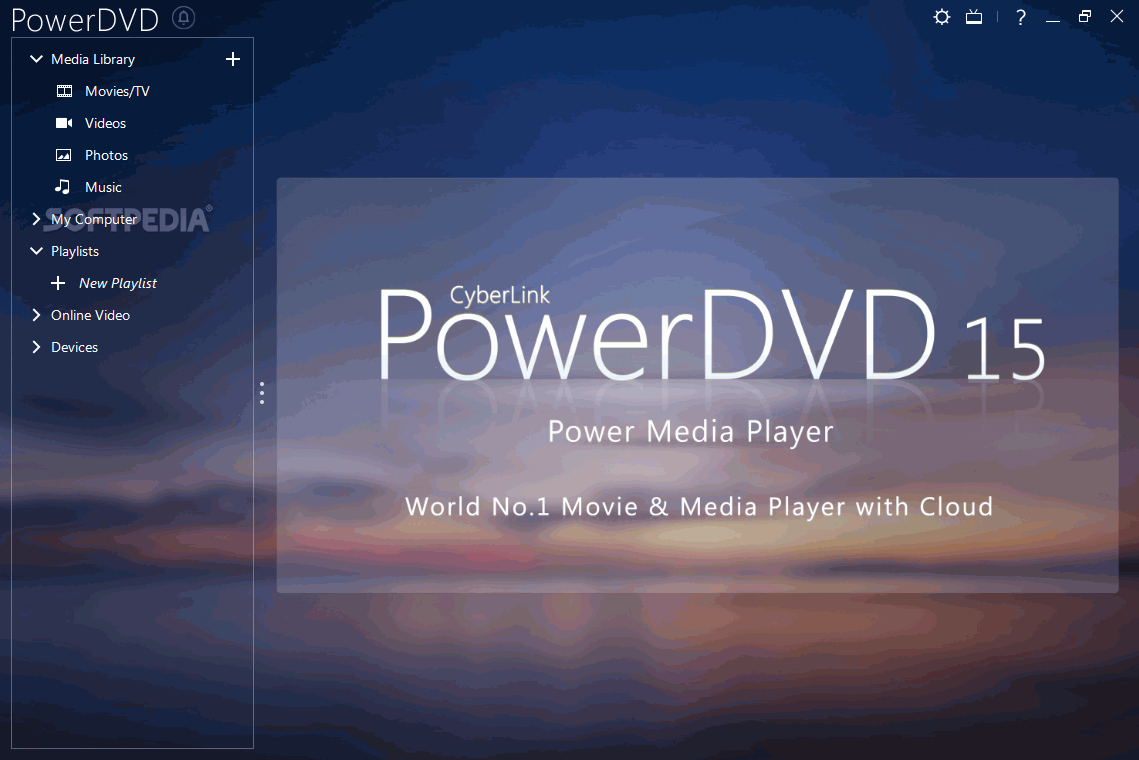This screenshot has width=1139, height=760.
Task: Open the Photos library entry
Action: point(106,155)
